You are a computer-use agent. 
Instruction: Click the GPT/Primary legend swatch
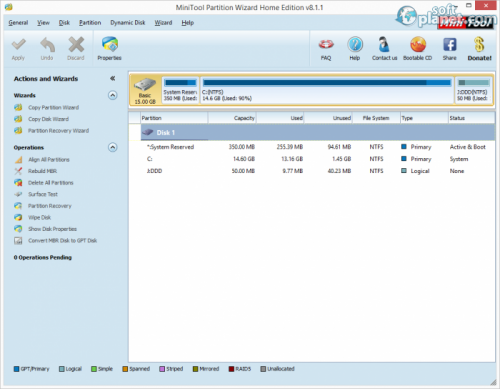tap(16, 369)
